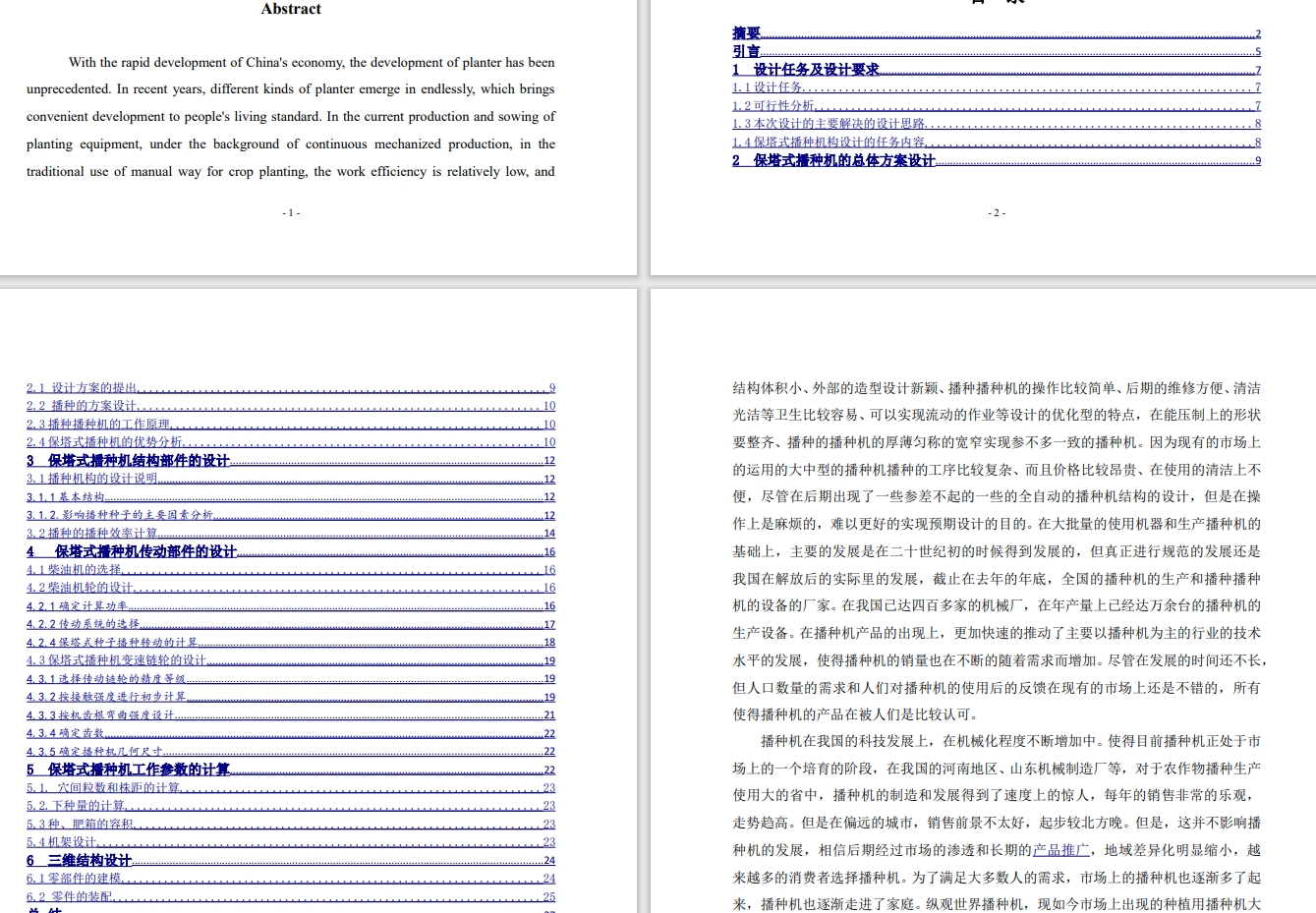Open contents link 4.1 柴油机的选择

(291, 570)
